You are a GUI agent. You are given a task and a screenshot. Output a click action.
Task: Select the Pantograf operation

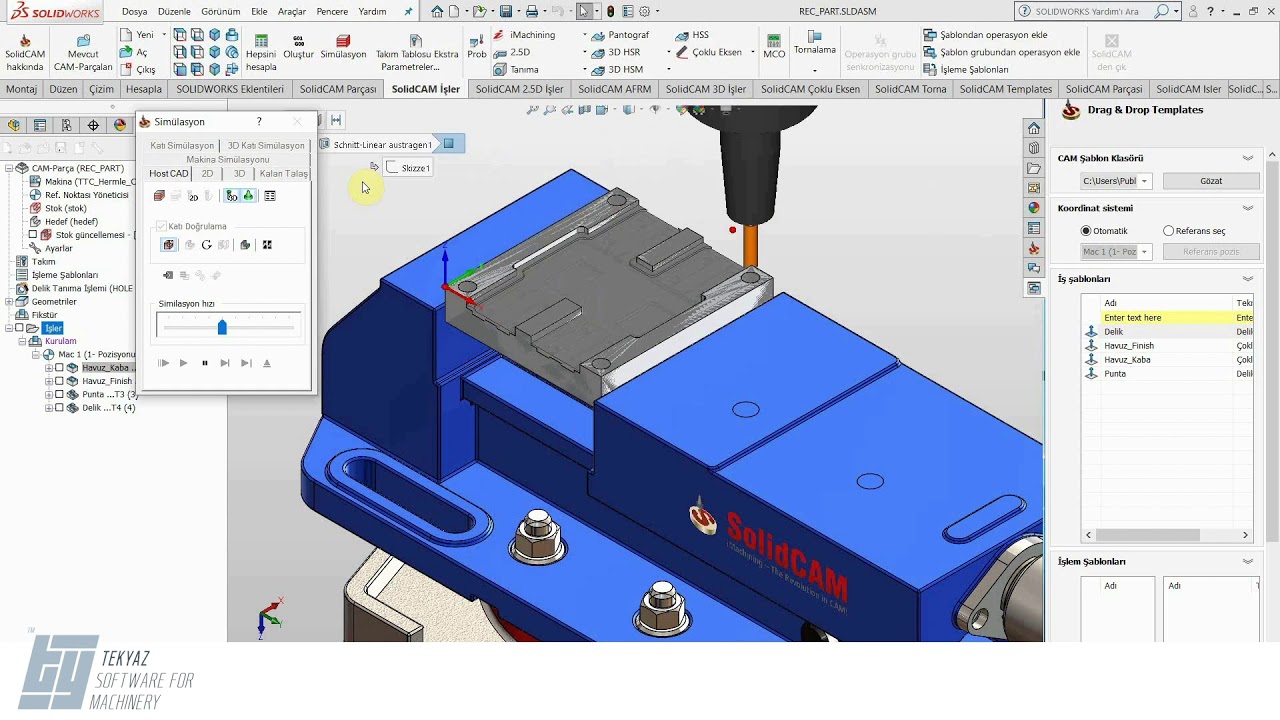click(x=619, y=35)
